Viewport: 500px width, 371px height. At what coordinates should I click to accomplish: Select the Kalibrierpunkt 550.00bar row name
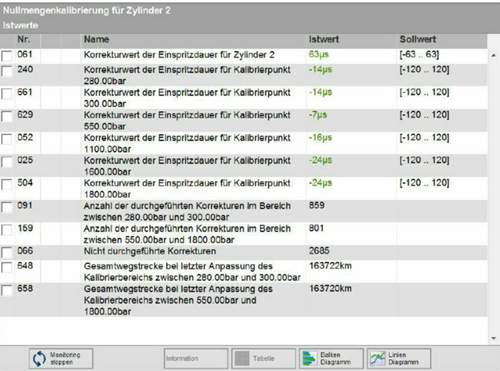tap(187, 121)
